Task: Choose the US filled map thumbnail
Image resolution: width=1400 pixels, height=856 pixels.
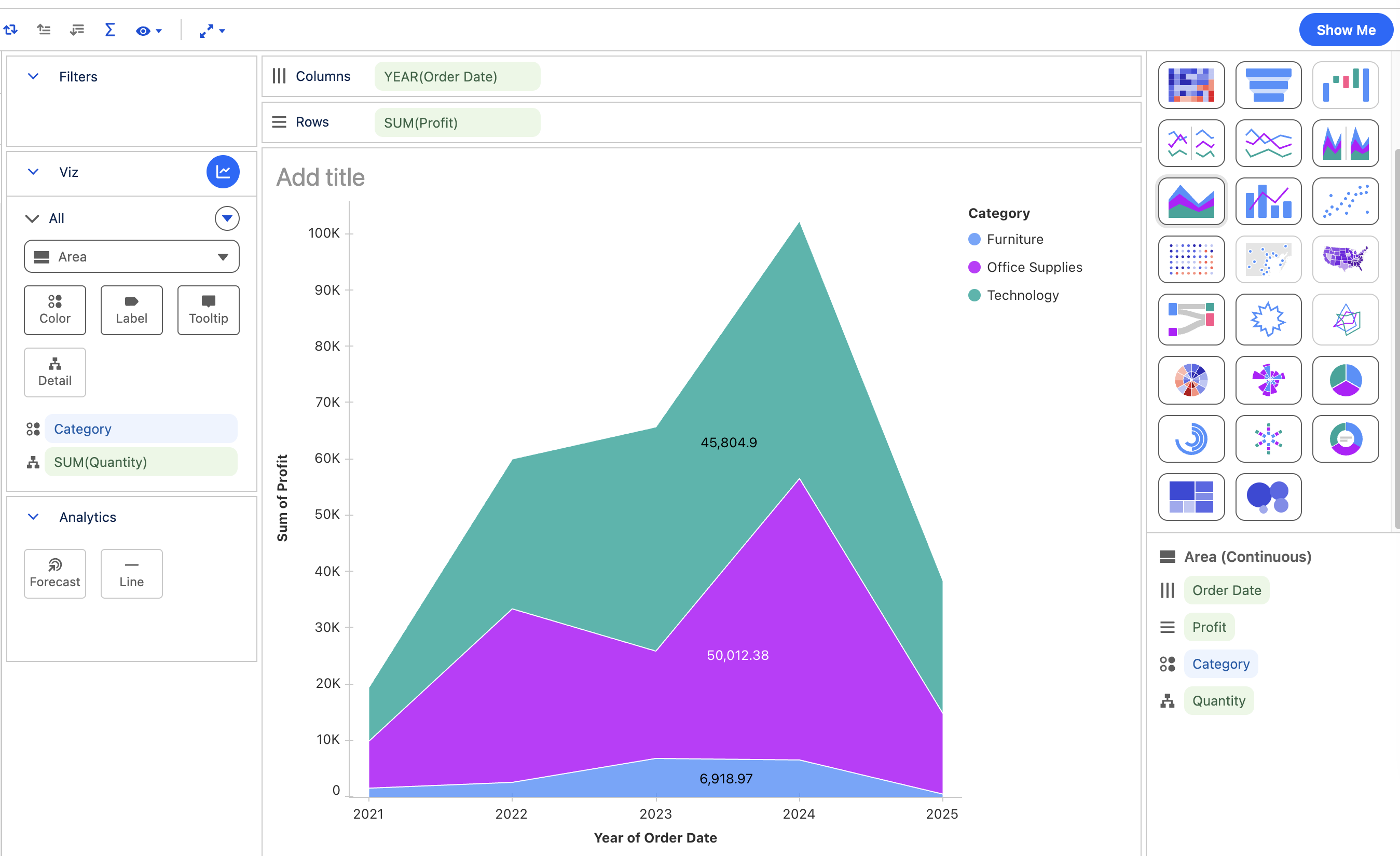Action: [x=1346, y=259]
